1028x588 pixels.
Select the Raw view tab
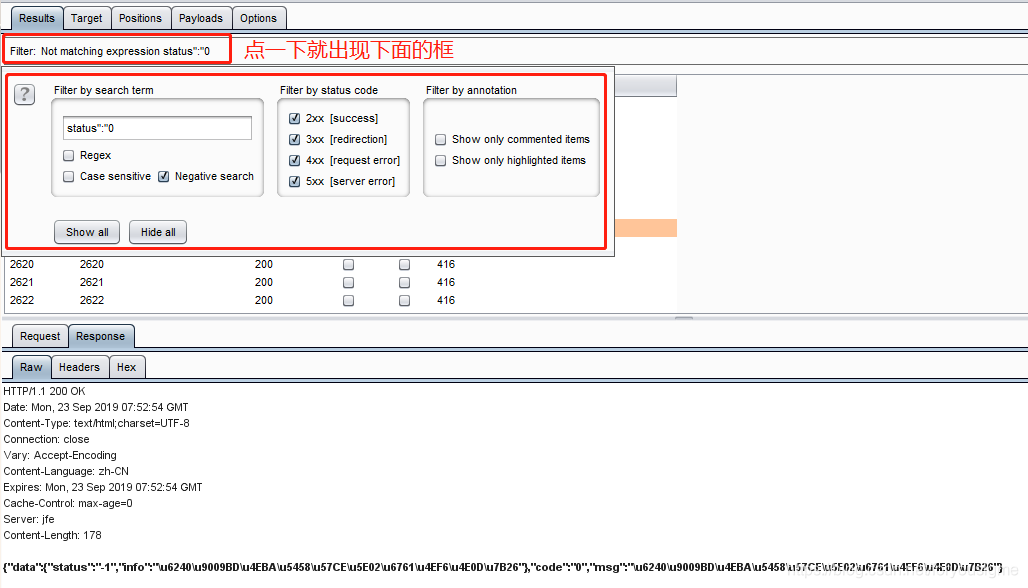31,367
